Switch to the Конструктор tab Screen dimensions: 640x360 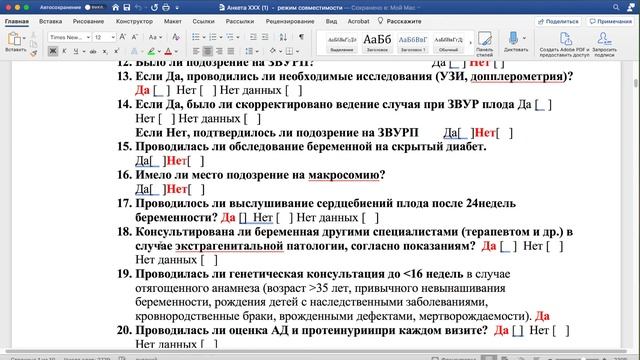click(x=134, y=21)
